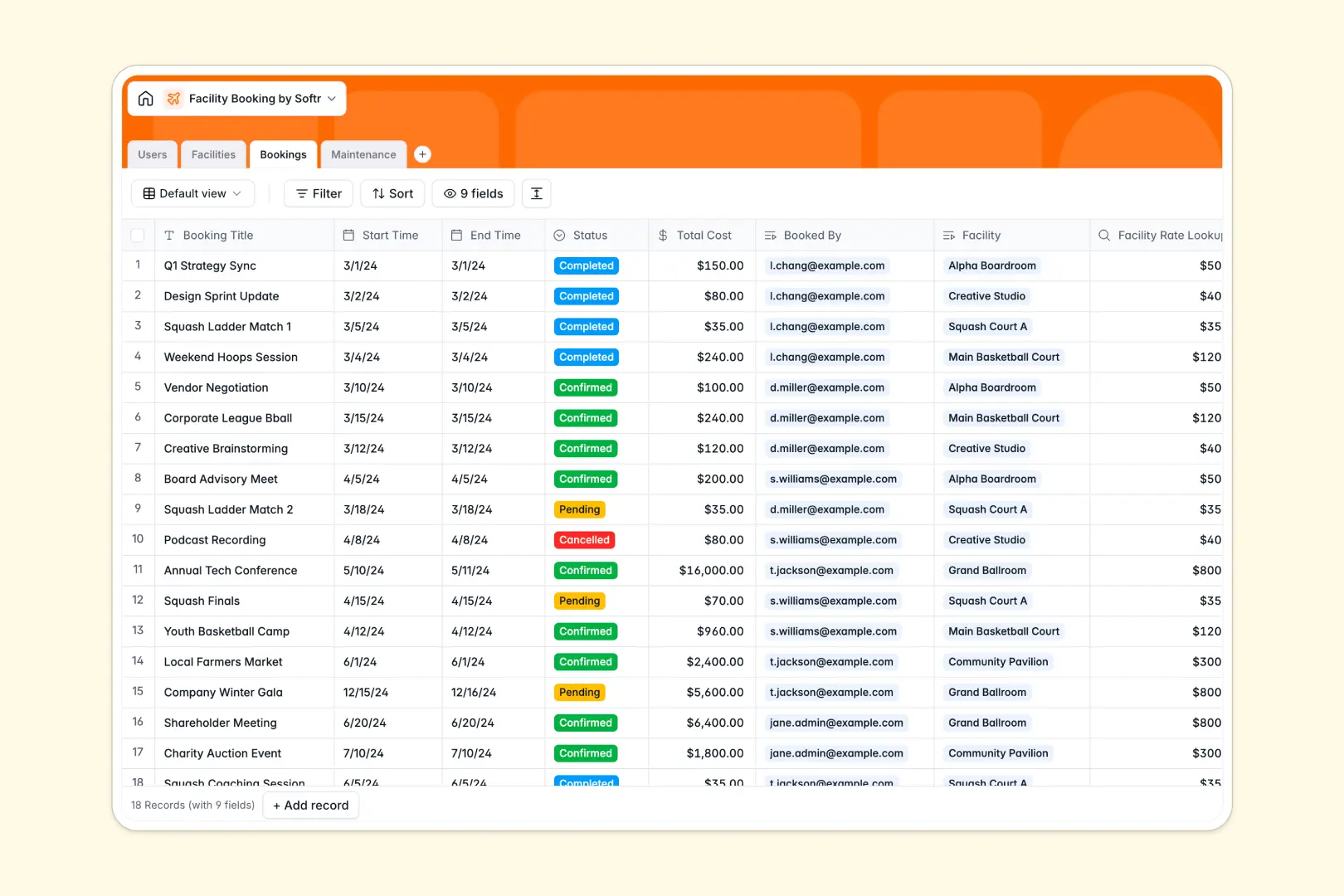Click the row height adjustment icon
Image resolution: width=1344 pixels, height=896 pixels.
pyautogui.click(x=536, y=193)
